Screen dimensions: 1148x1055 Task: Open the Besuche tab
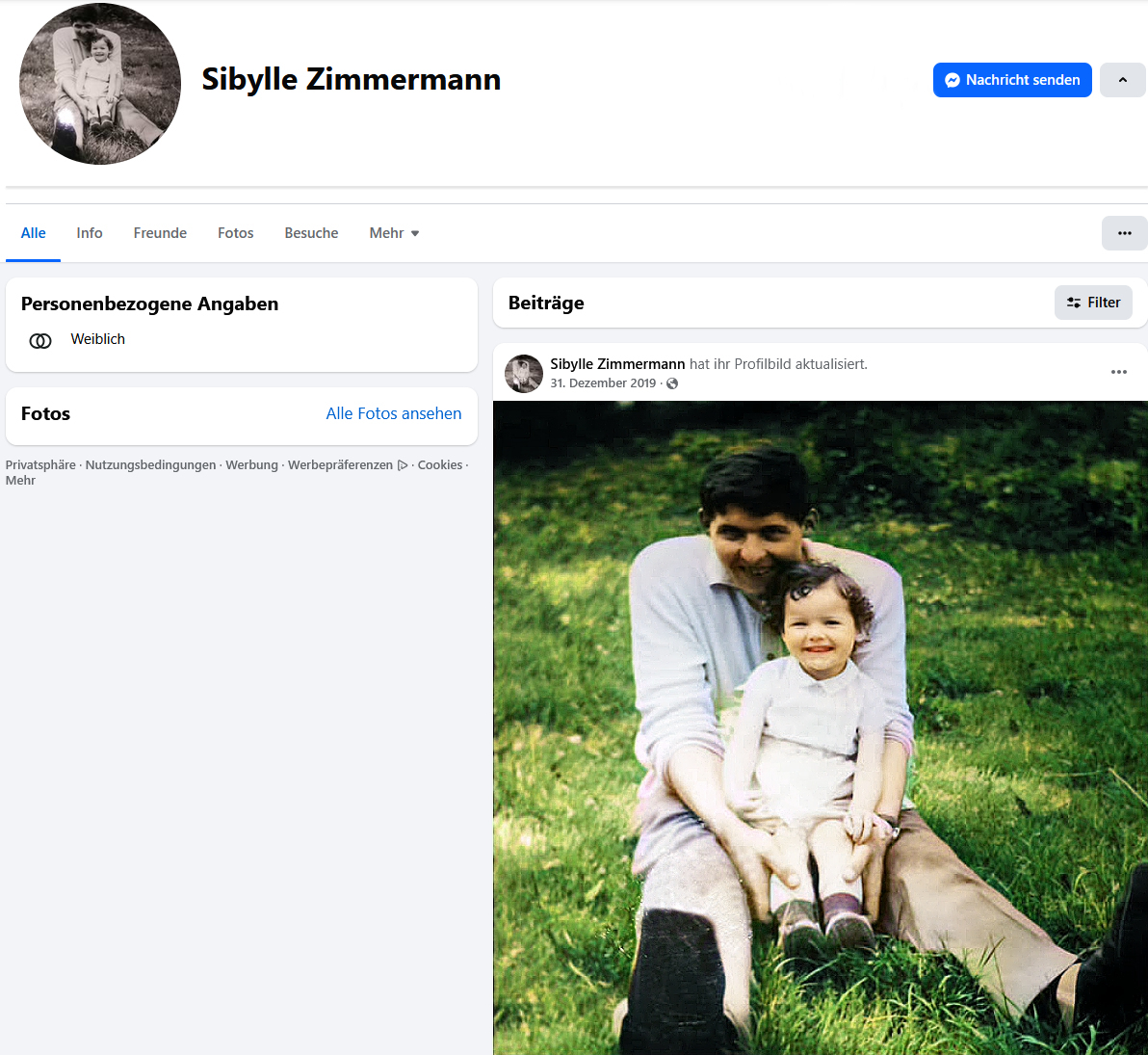pos(311,233)
